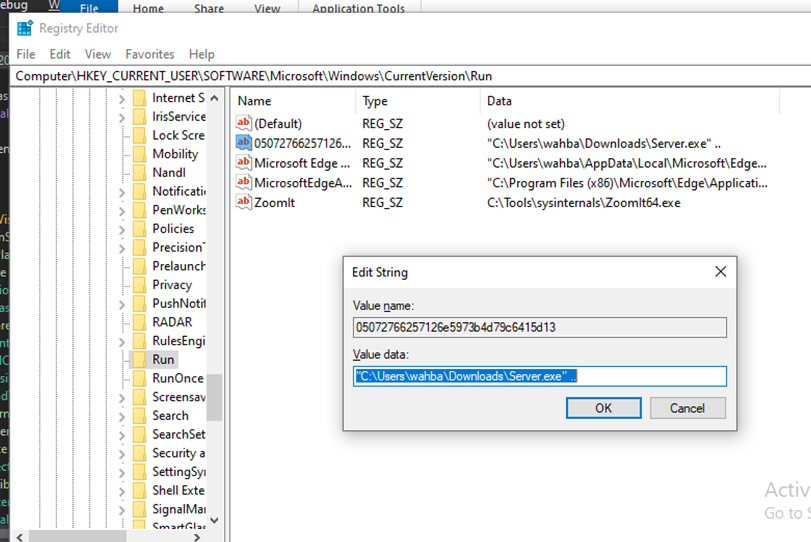Expand the Search key

(122, 416)
